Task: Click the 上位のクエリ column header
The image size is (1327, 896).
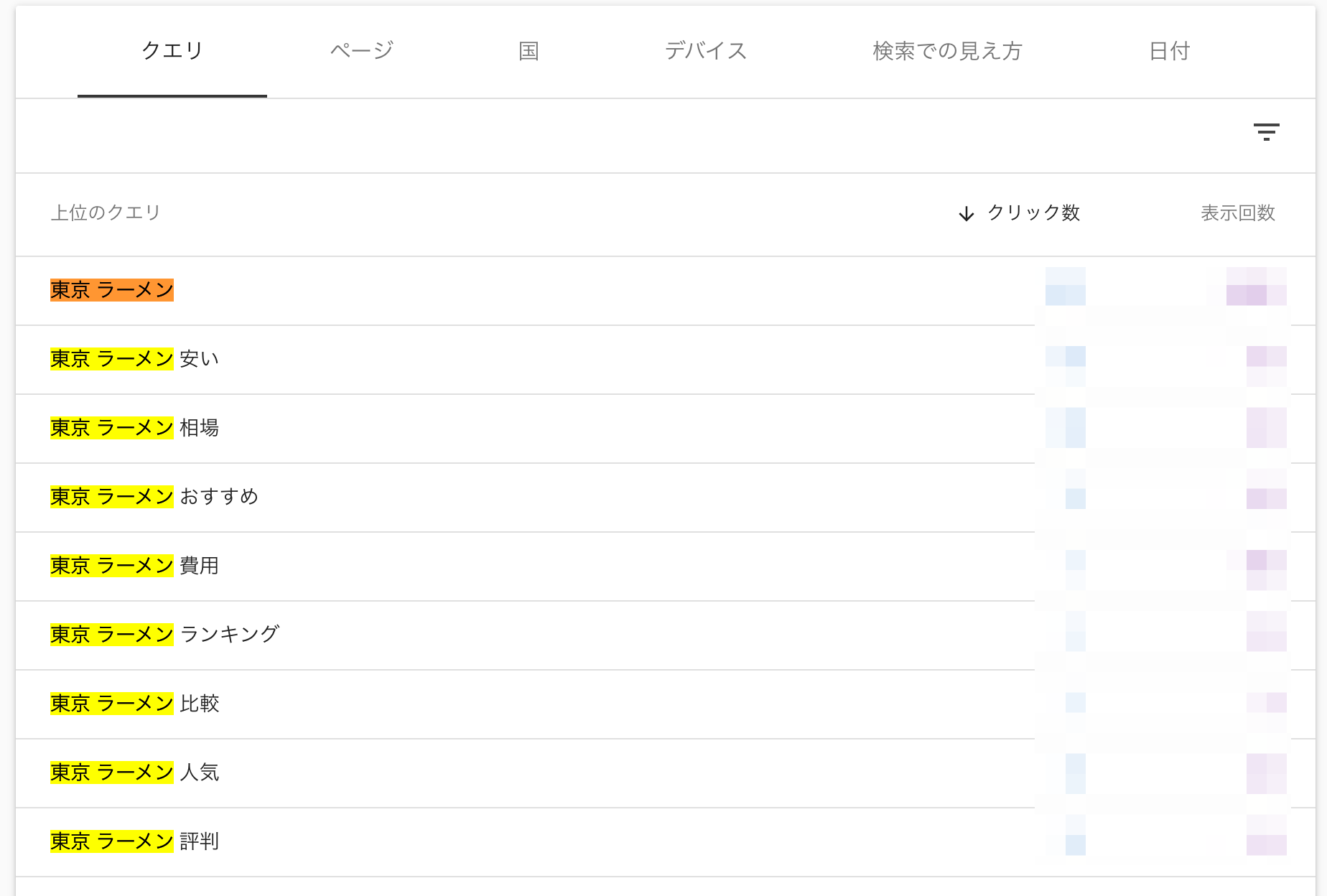Action: click(104, 213)
